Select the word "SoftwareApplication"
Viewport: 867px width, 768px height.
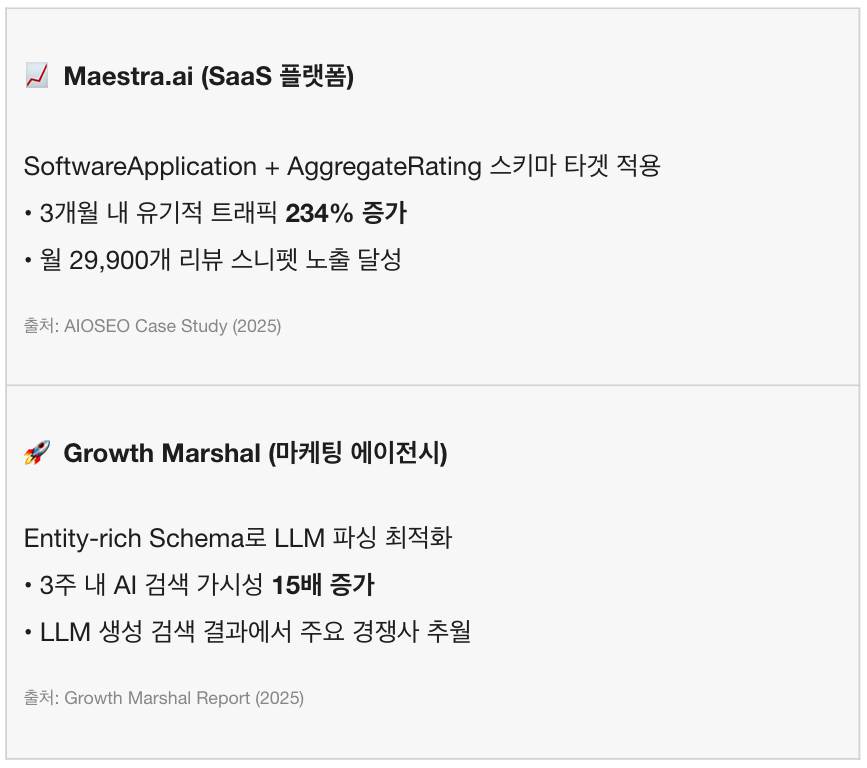click(140, 166)
